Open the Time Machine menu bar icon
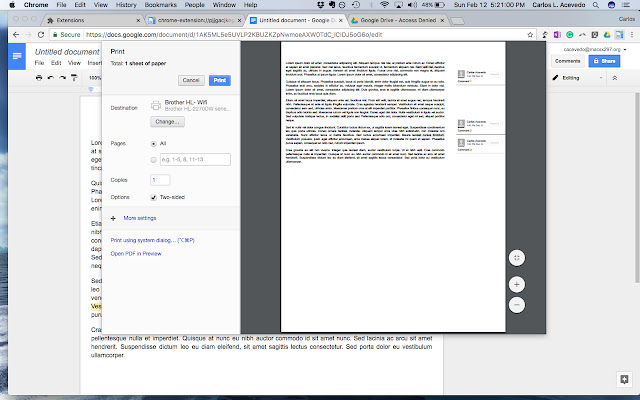640x400 pixels. [356, 5]
